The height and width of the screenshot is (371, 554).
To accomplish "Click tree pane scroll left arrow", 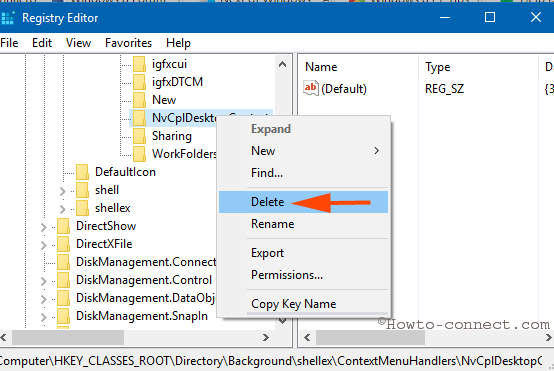I will tap(4, 337).
